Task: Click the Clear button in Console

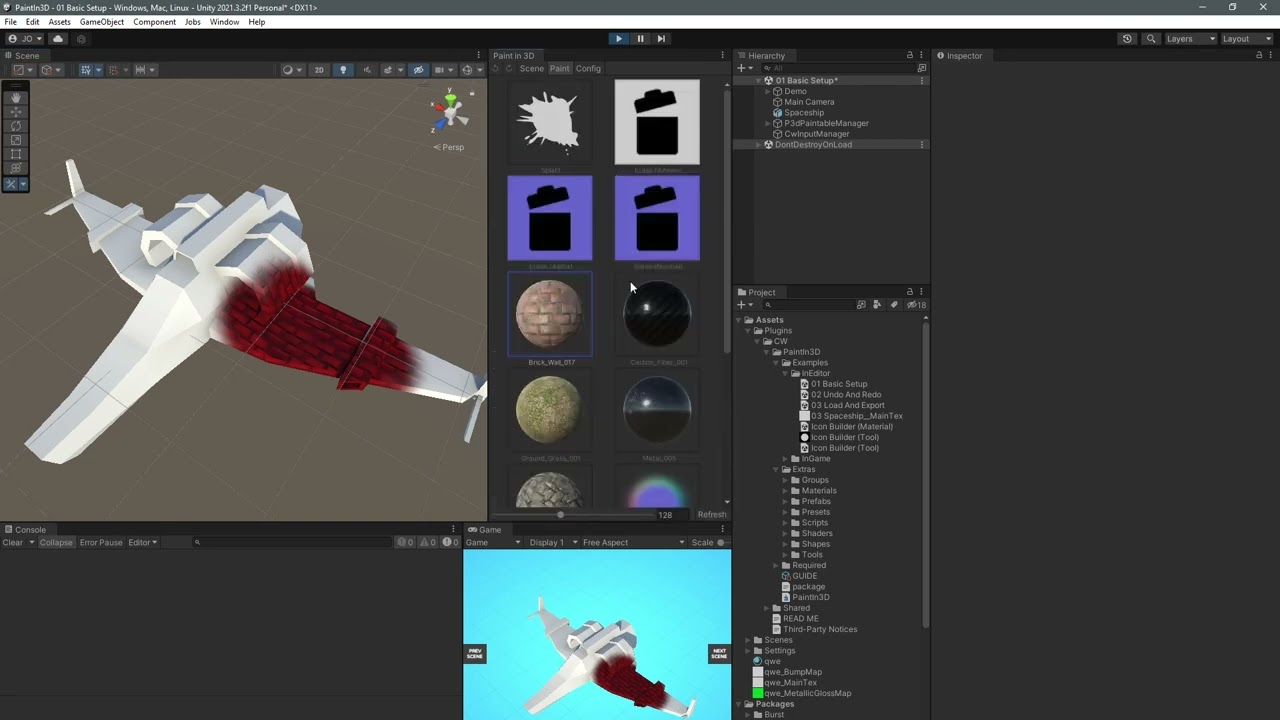Action: coord(13,542)
